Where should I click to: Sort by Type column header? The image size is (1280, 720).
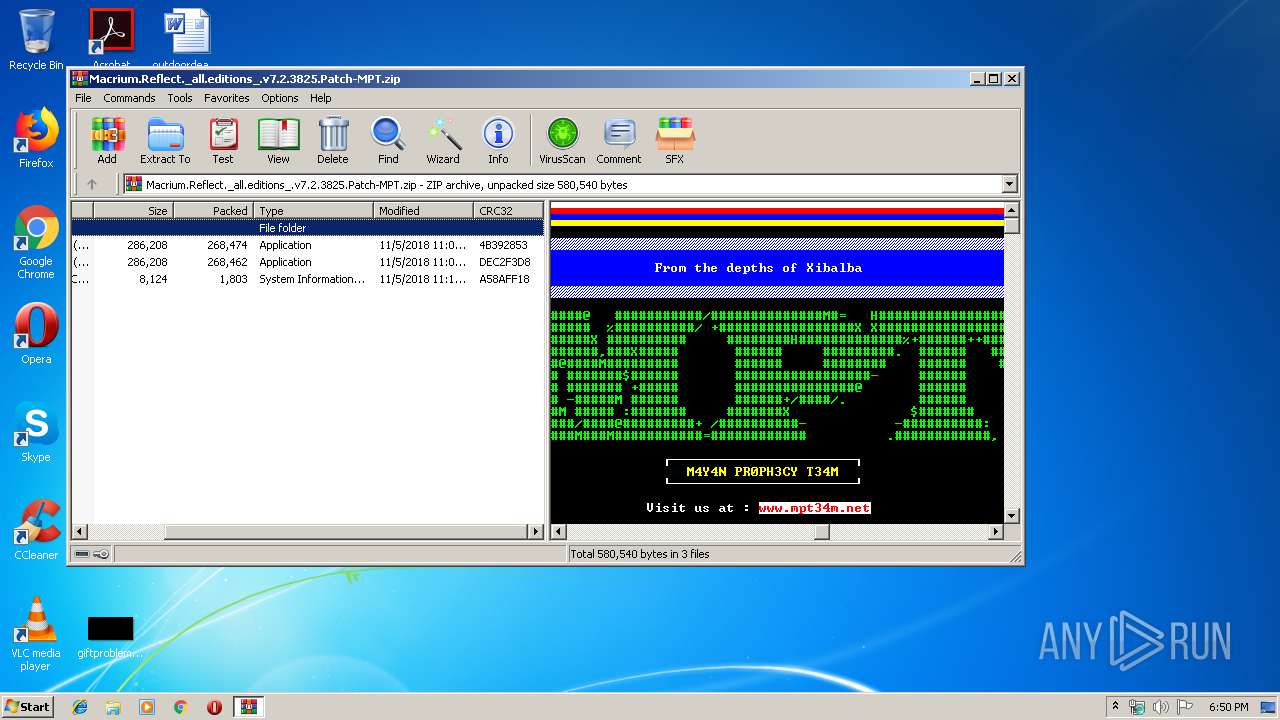313,210
